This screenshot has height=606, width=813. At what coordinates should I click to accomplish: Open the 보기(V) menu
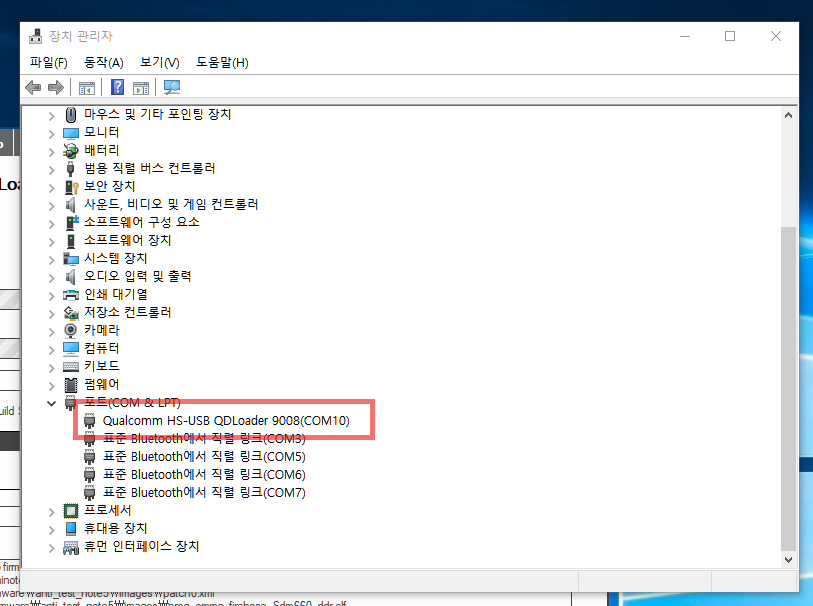(x=160, y=63)
